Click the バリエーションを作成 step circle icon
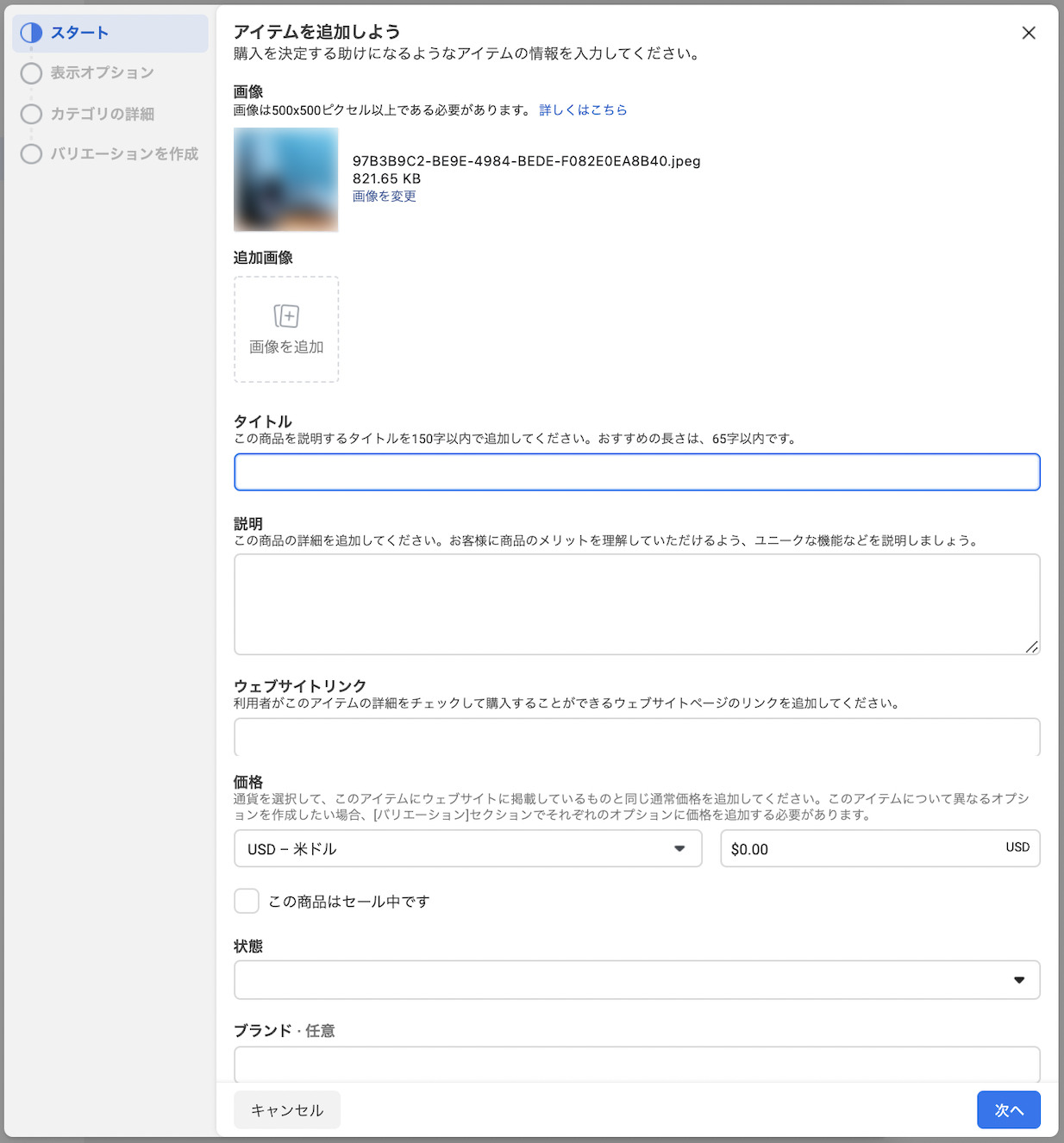Screen dimensions: 1064x1143 [31, 154]
